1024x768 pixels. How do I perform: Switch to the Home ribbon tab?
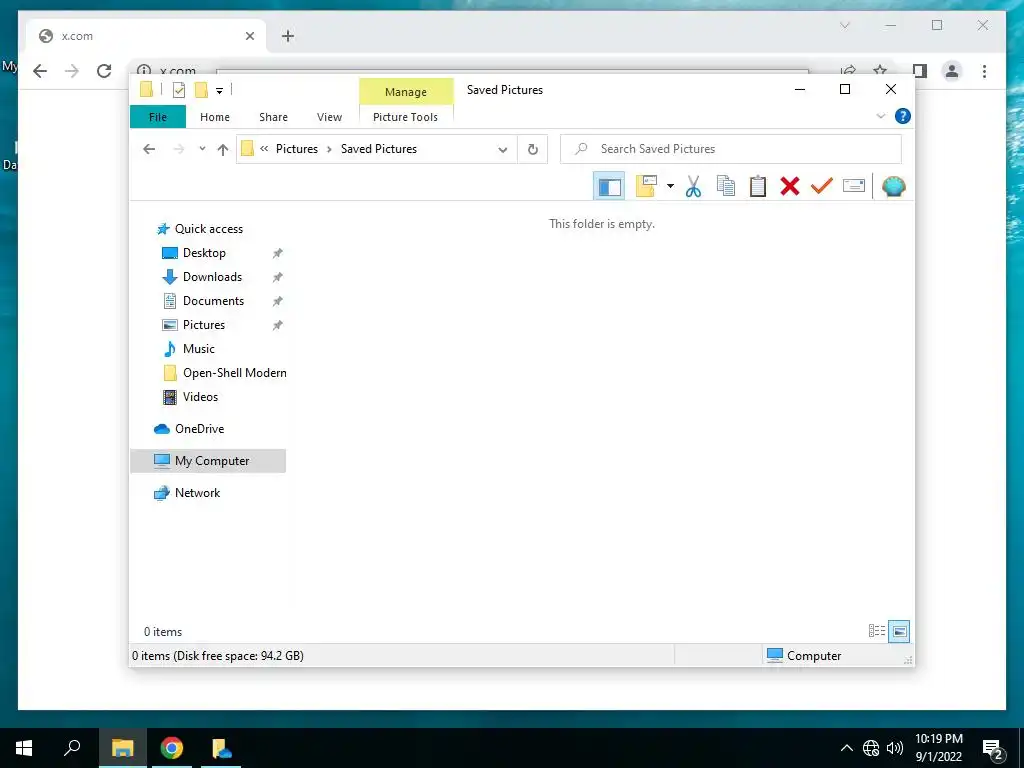point(215,117)
